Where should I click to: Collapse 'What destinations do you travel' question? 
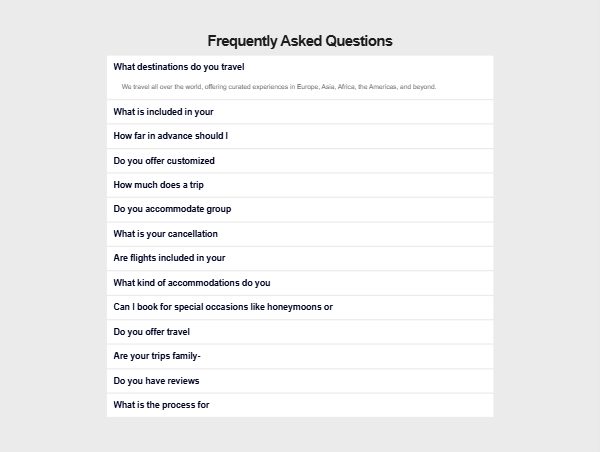300,67
